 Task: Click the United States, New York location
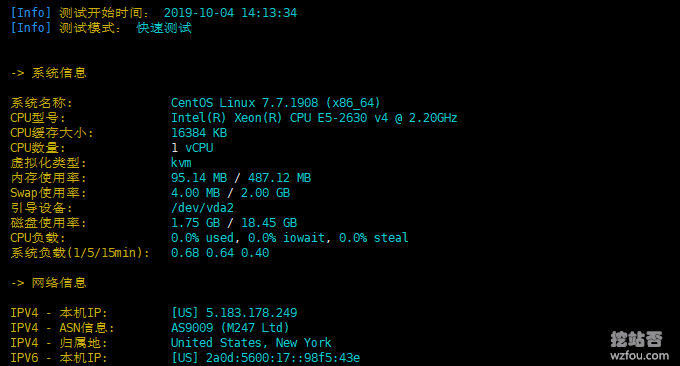(x=251, y=343)
